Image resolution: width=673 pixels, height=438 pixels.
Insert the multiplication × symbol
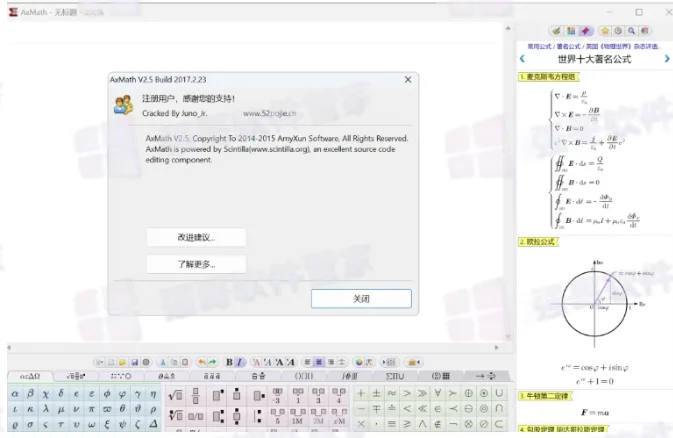point(361,424)
